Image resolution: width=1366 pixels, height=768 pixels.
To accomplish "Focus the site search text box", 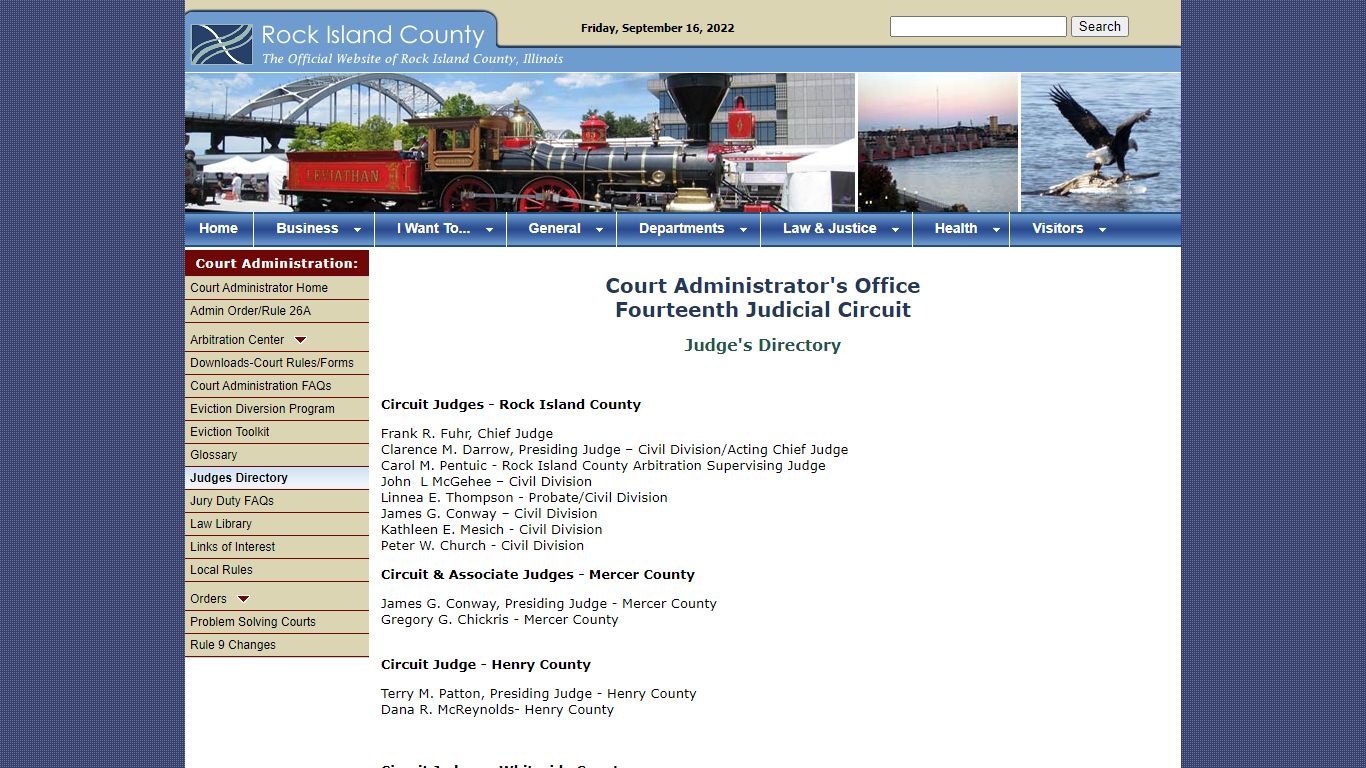I will [x=978, y=27].
